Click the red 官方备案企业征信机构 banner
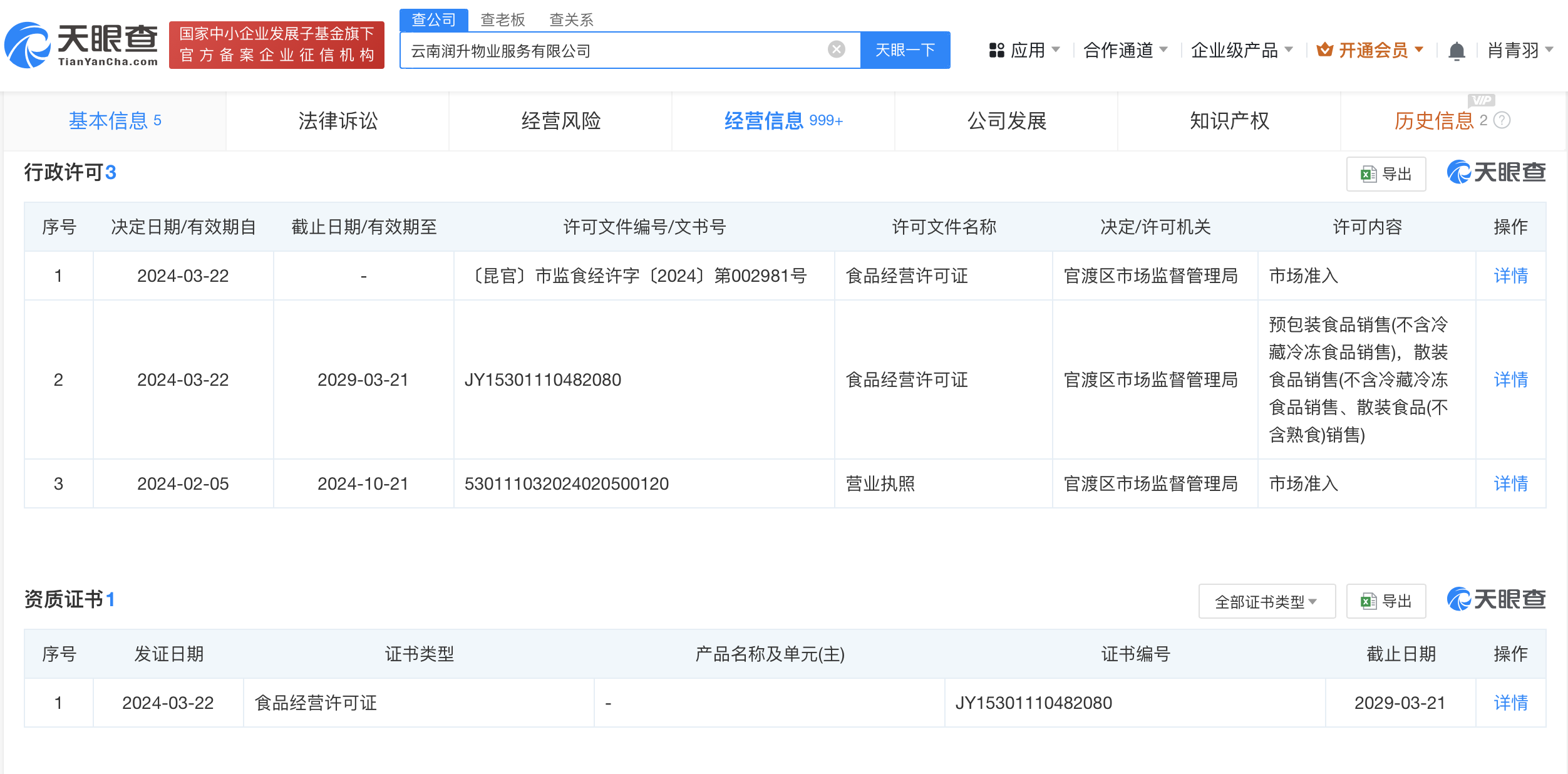This screenshot has width=1568, height=774. click(277, 45)
